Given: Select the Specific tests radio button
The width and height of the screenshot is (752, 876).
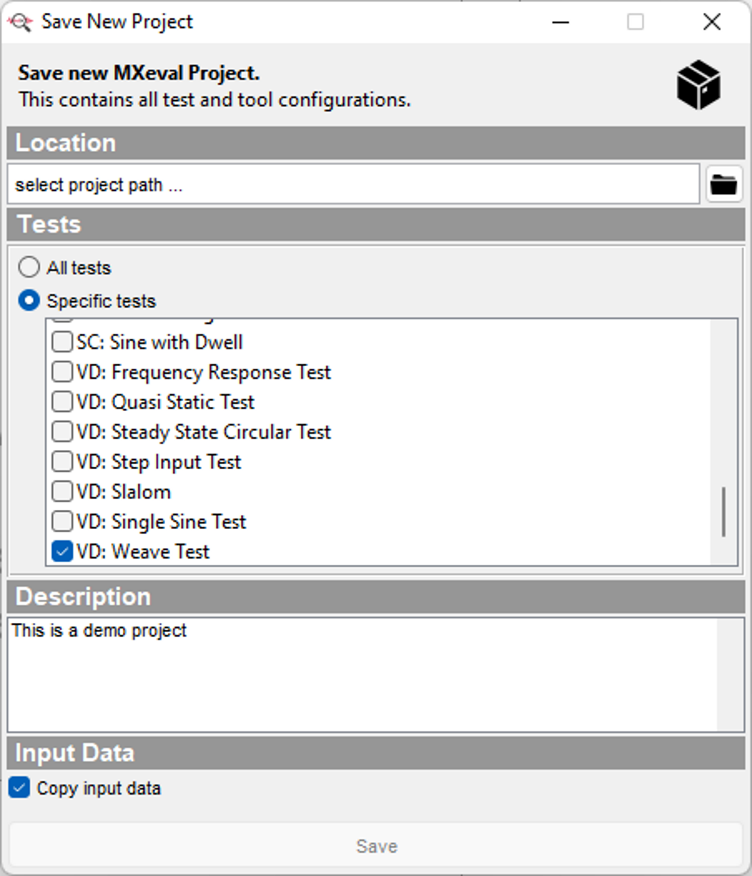Looking at the screenshot, I should pyautogui.click(x=30, y=300).
